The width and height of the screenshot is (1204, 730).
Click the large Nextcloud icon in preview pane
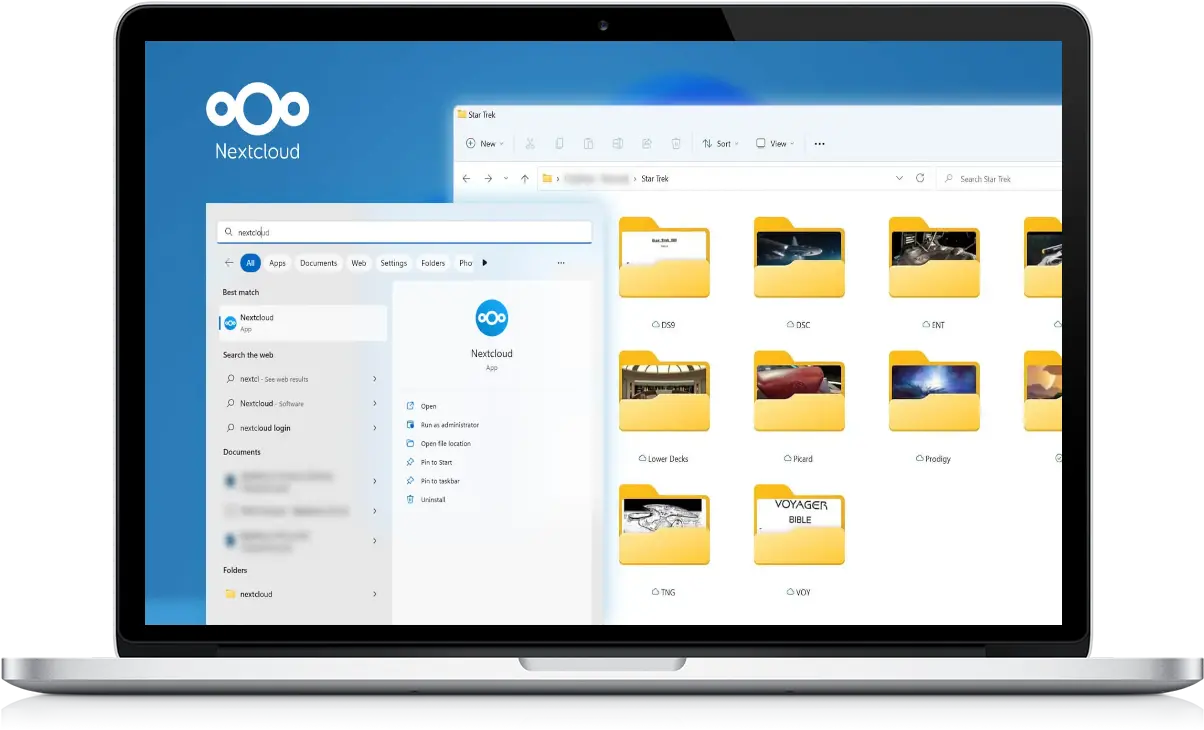492,318
